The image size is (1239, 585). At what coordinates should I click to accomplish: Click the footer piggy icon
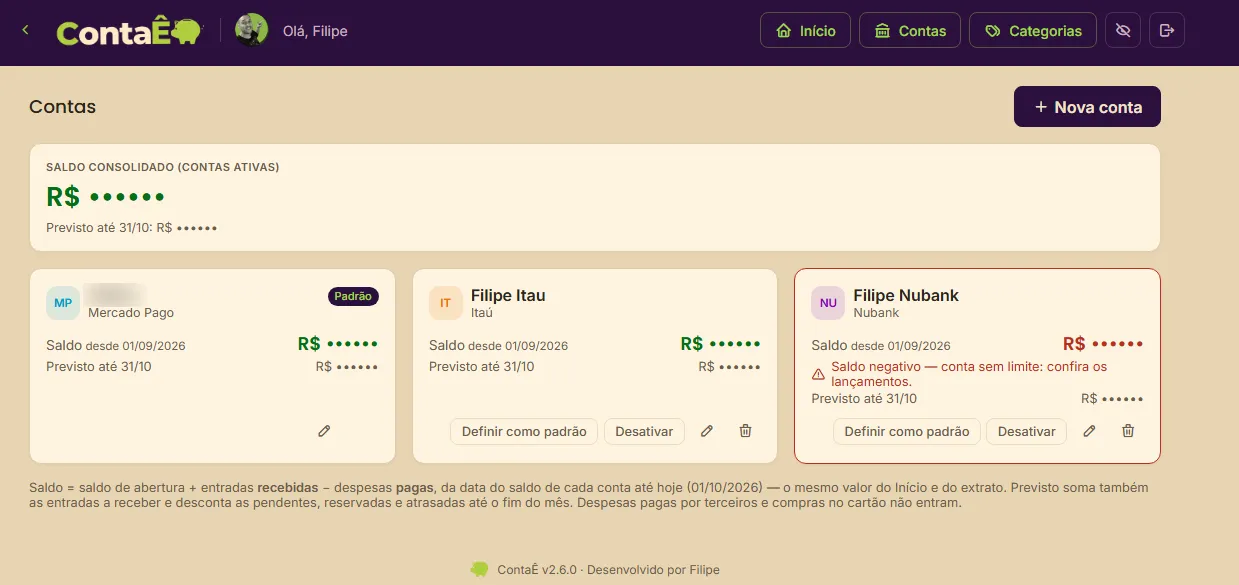pyautogui.click(x=480, y=569)
